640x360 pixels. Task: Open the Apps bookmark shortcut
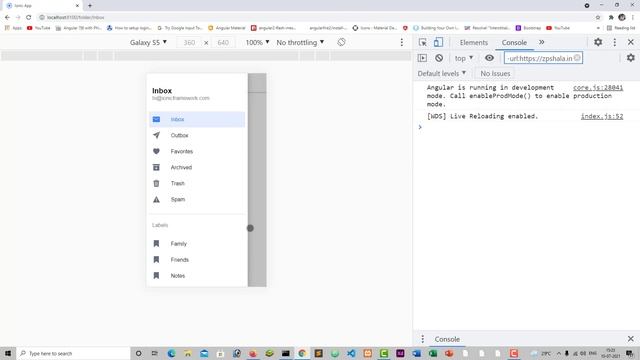coord(13,28)
